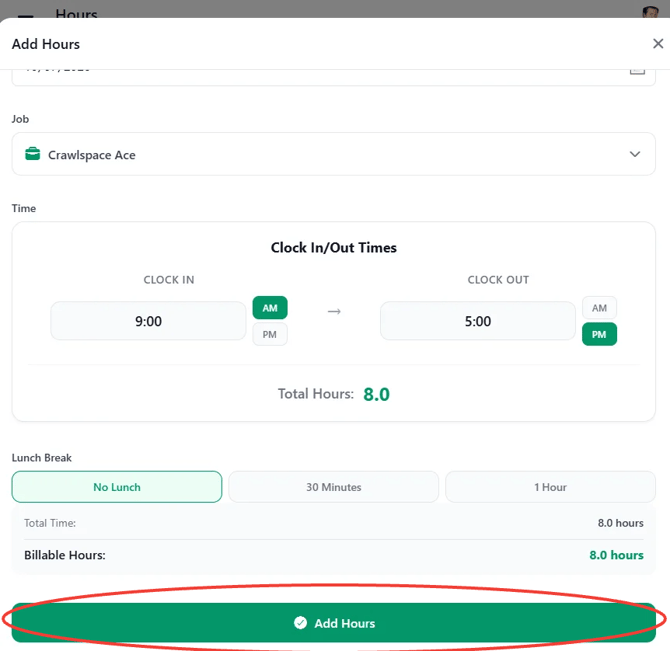Viewport: 670px width, 651px height.
Task: Click the 9:00 clock in time field
Action: click(148, 321)
